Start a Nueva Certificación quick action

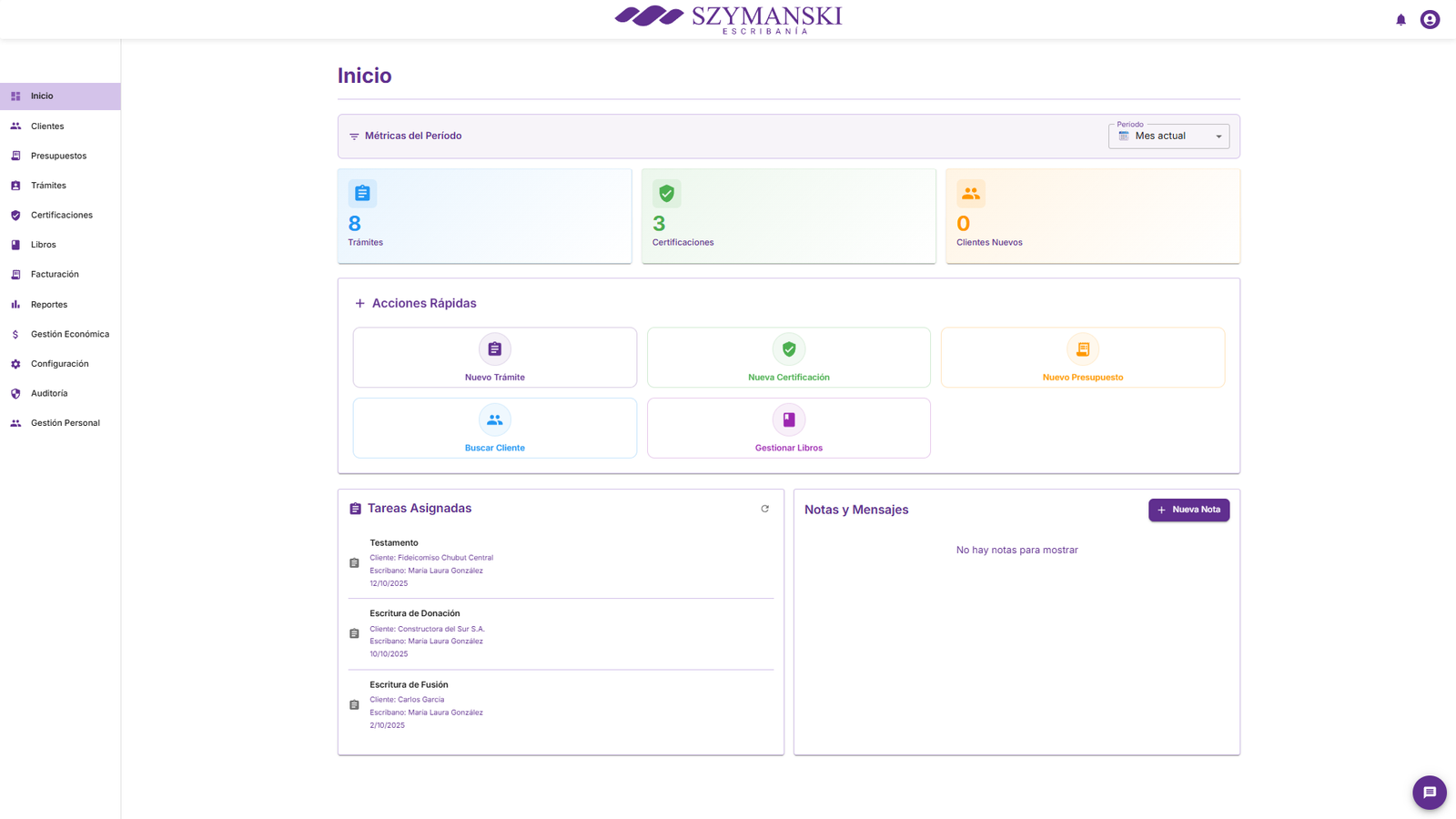click(788, 358)
